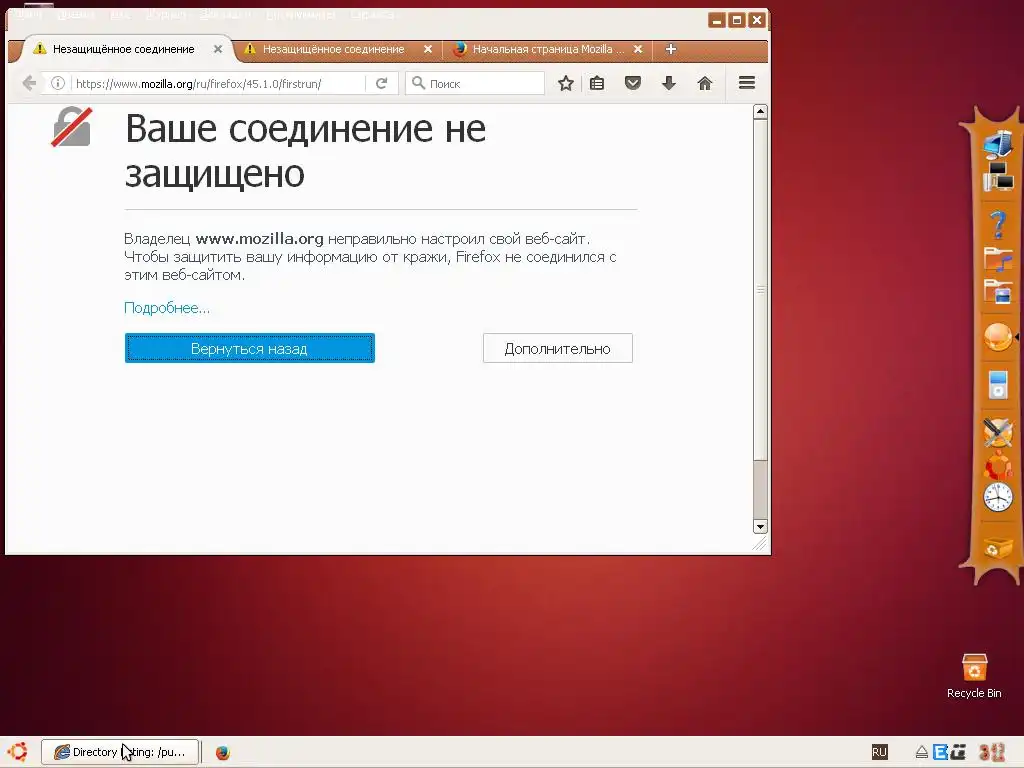Image resolution: width=1024 pixels, height=768 pixels.
Task: Click the RU keyboard language indicator
Action: [879, 752]
